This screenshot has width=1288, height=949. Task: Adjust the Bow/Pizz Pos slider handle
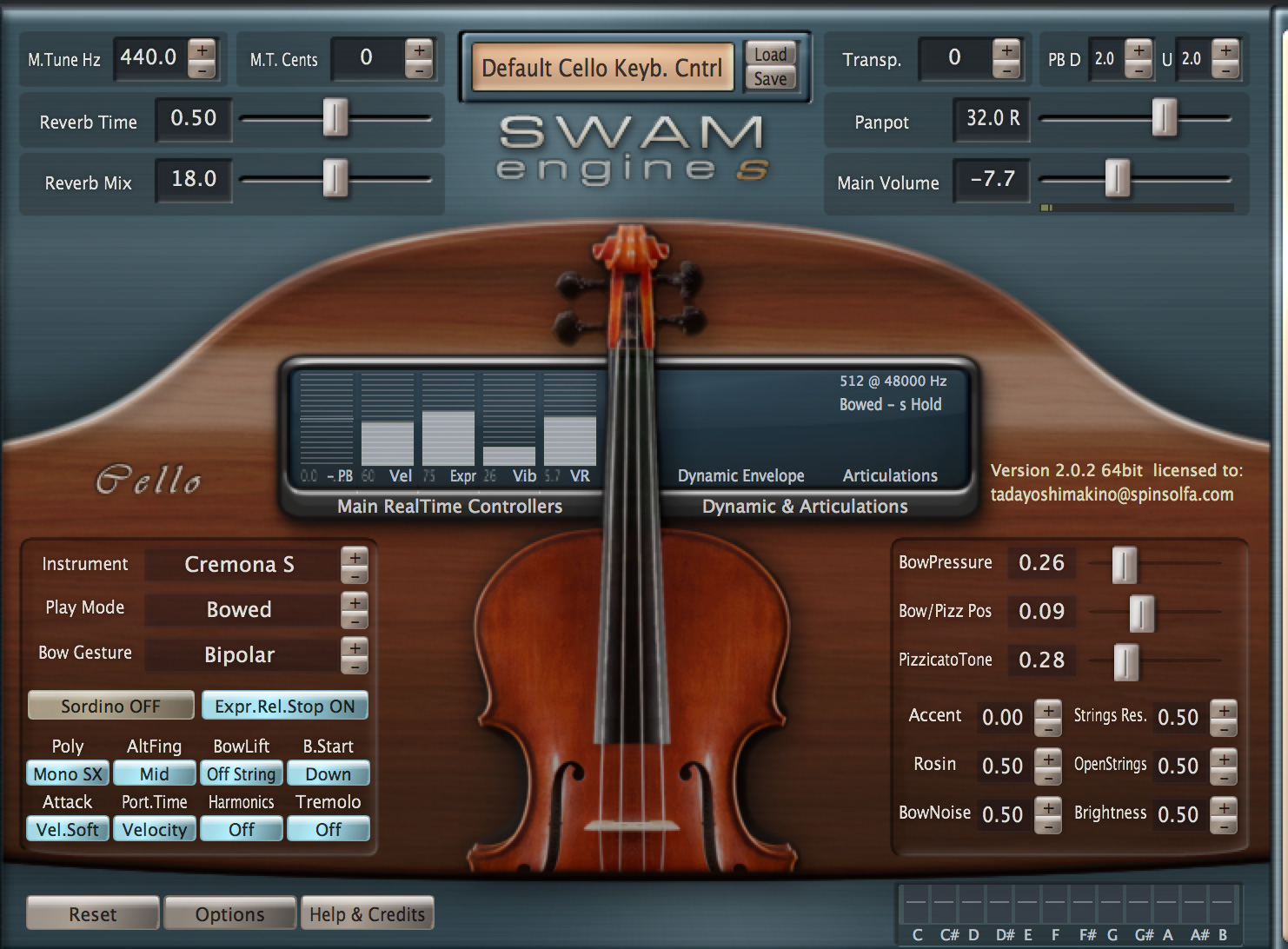coord(1142,614)
